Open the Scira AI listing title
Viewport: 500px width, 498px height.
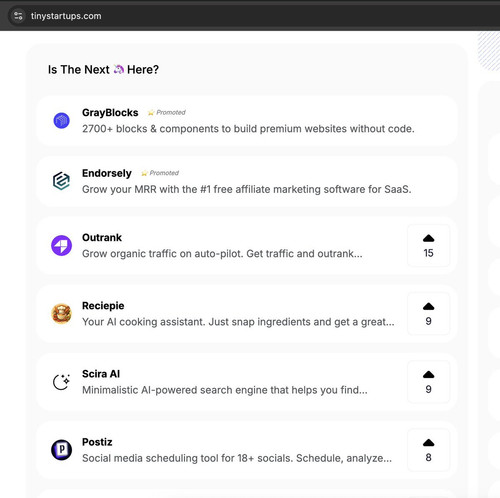101,374
